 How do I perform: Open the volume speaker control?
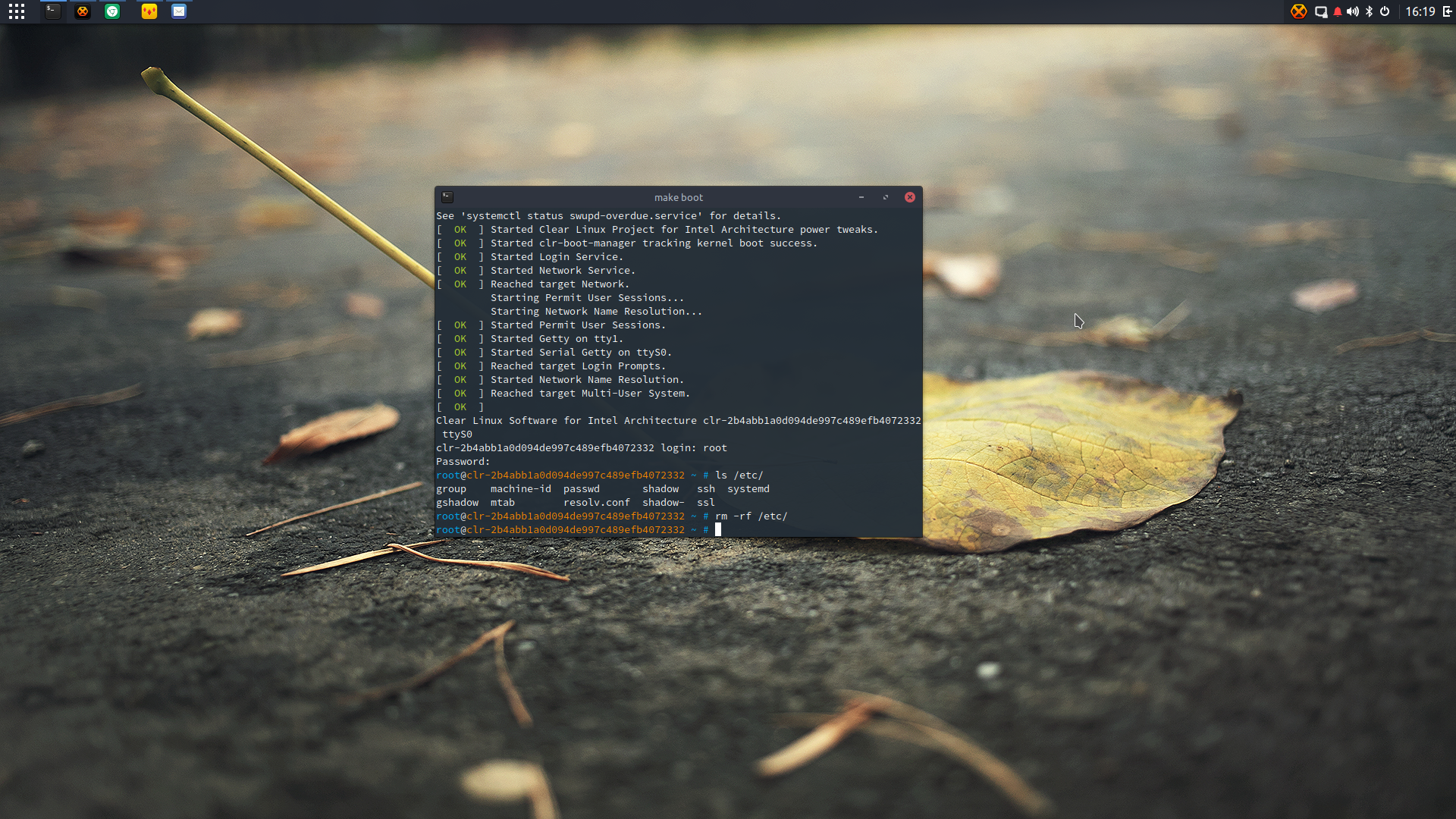tap(1353, 11)
